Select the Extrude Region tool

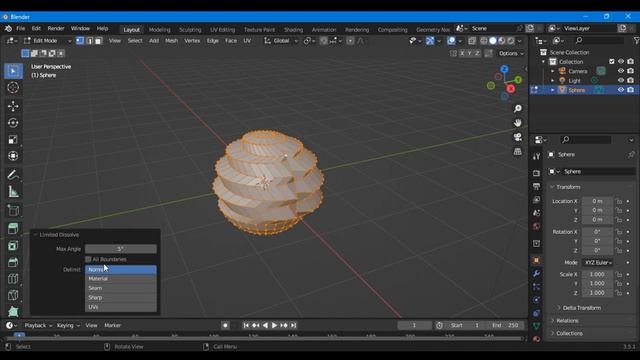pyautogui.click(x=13, y=229)
